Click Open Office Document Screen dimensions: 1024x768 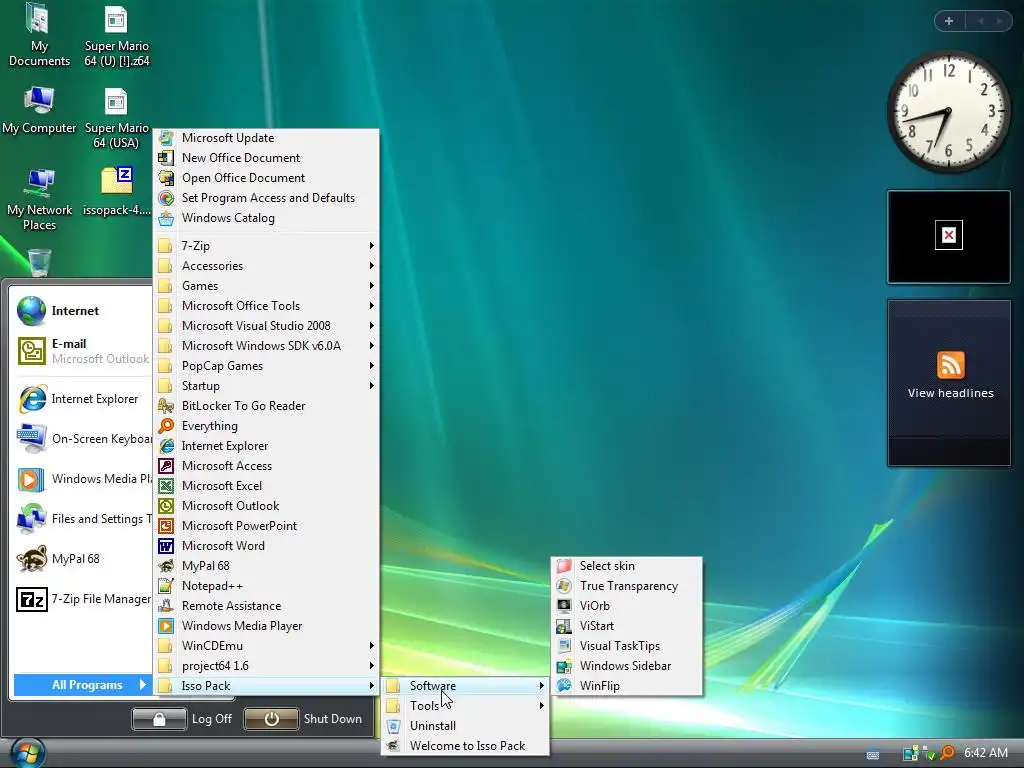tap(266, 178)
